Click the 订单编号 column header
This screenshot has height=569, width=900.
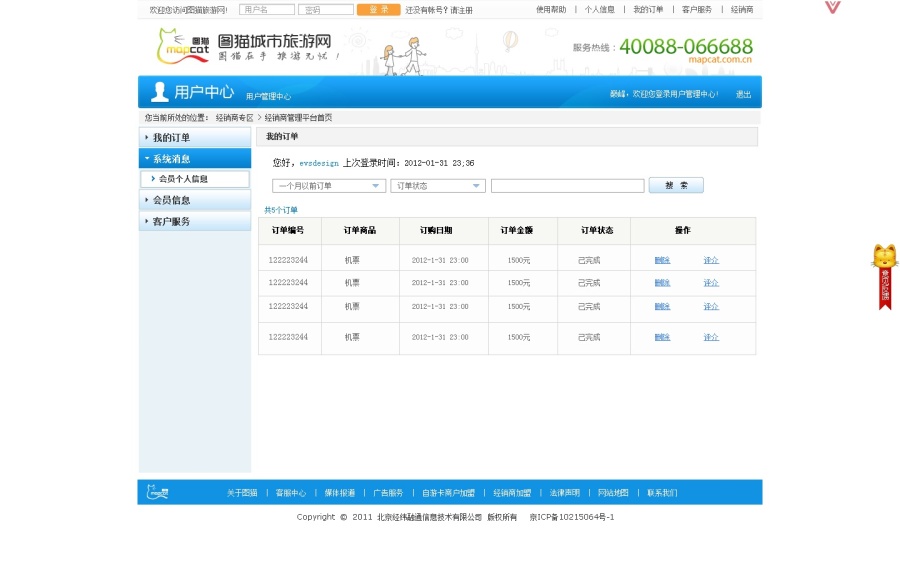pyautogui.click(x=288, y=230)
